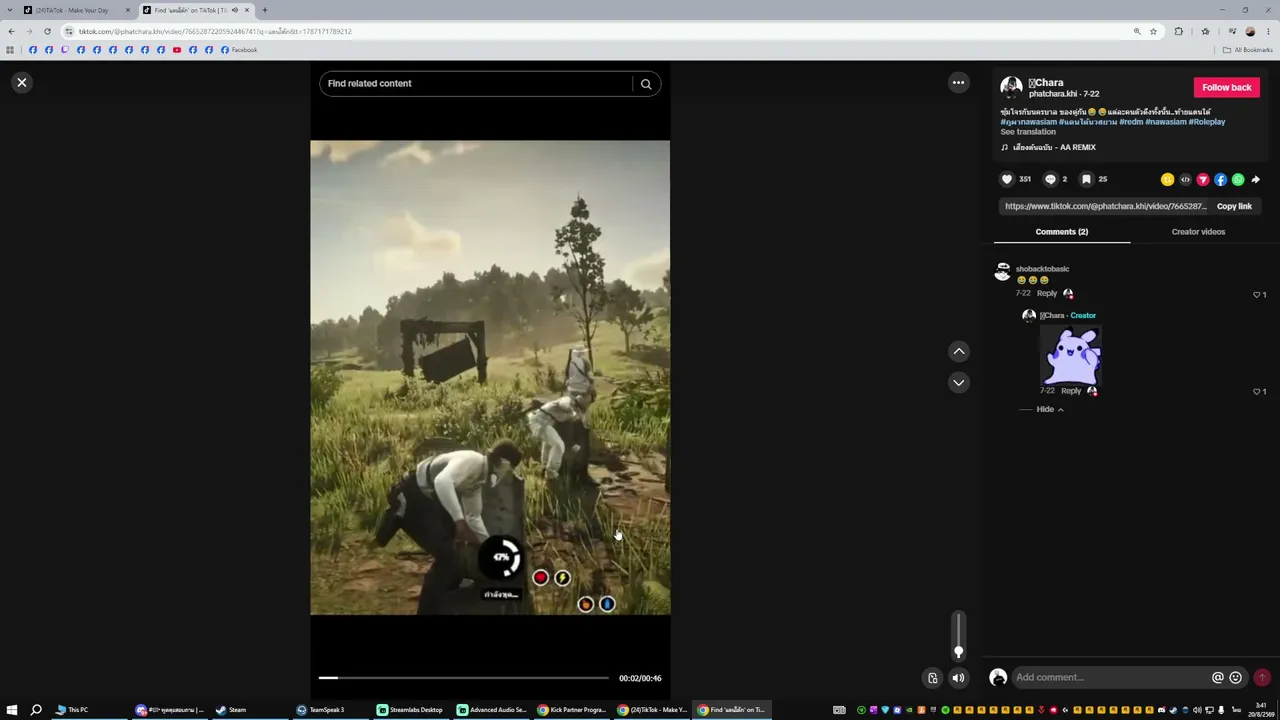Open the Windows Start menu
This screenshot has height=720, width=1280.
(x=12, y=710)
